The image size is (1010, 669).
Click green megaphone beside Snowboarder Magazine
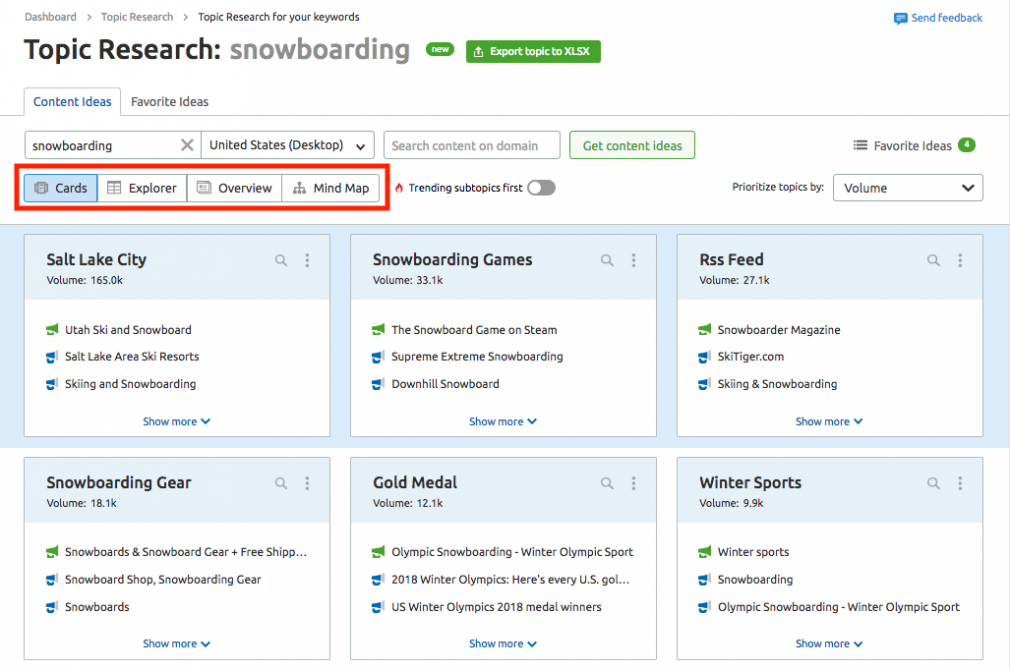point(705,330)
